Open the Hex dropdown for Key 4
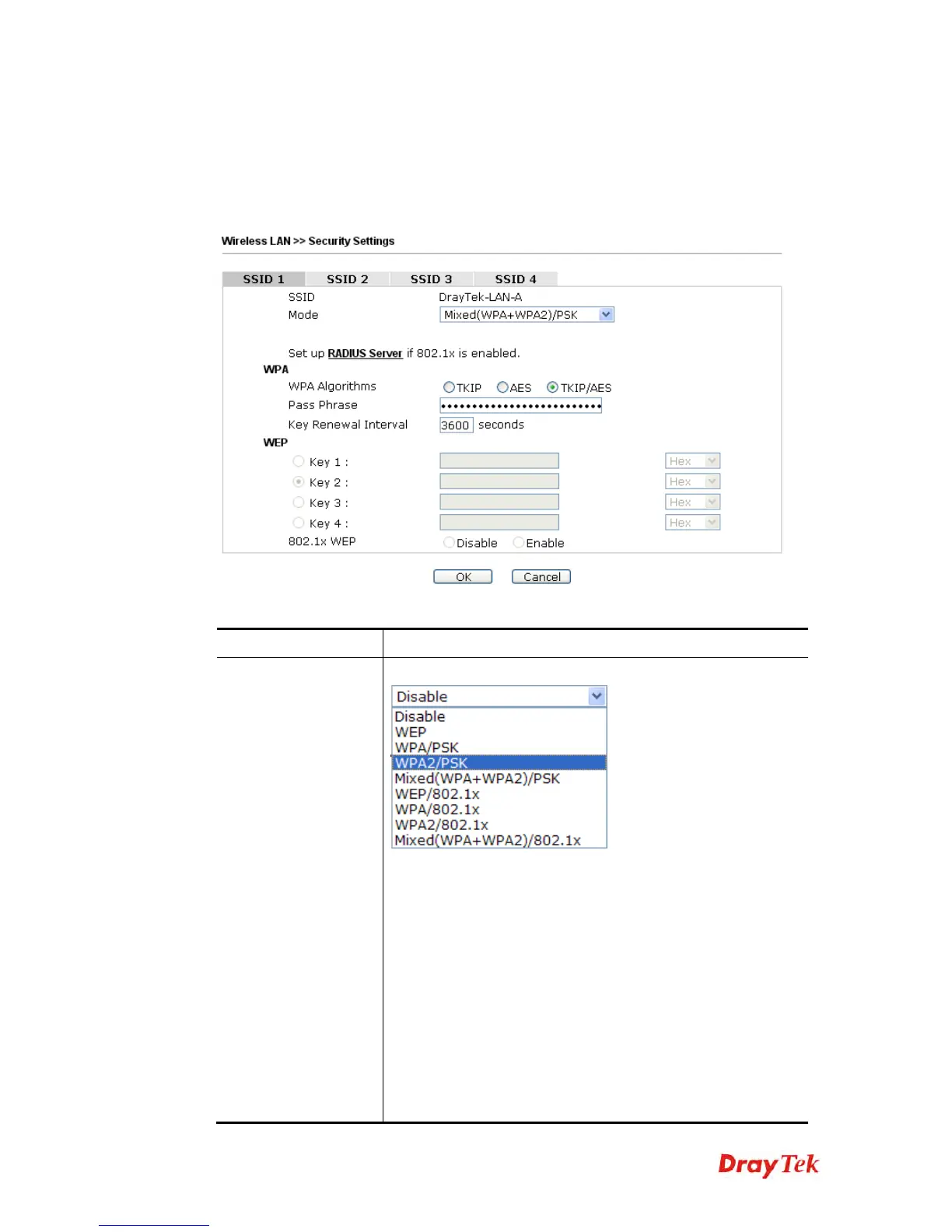952x1232 pixels. click(692, 523)
